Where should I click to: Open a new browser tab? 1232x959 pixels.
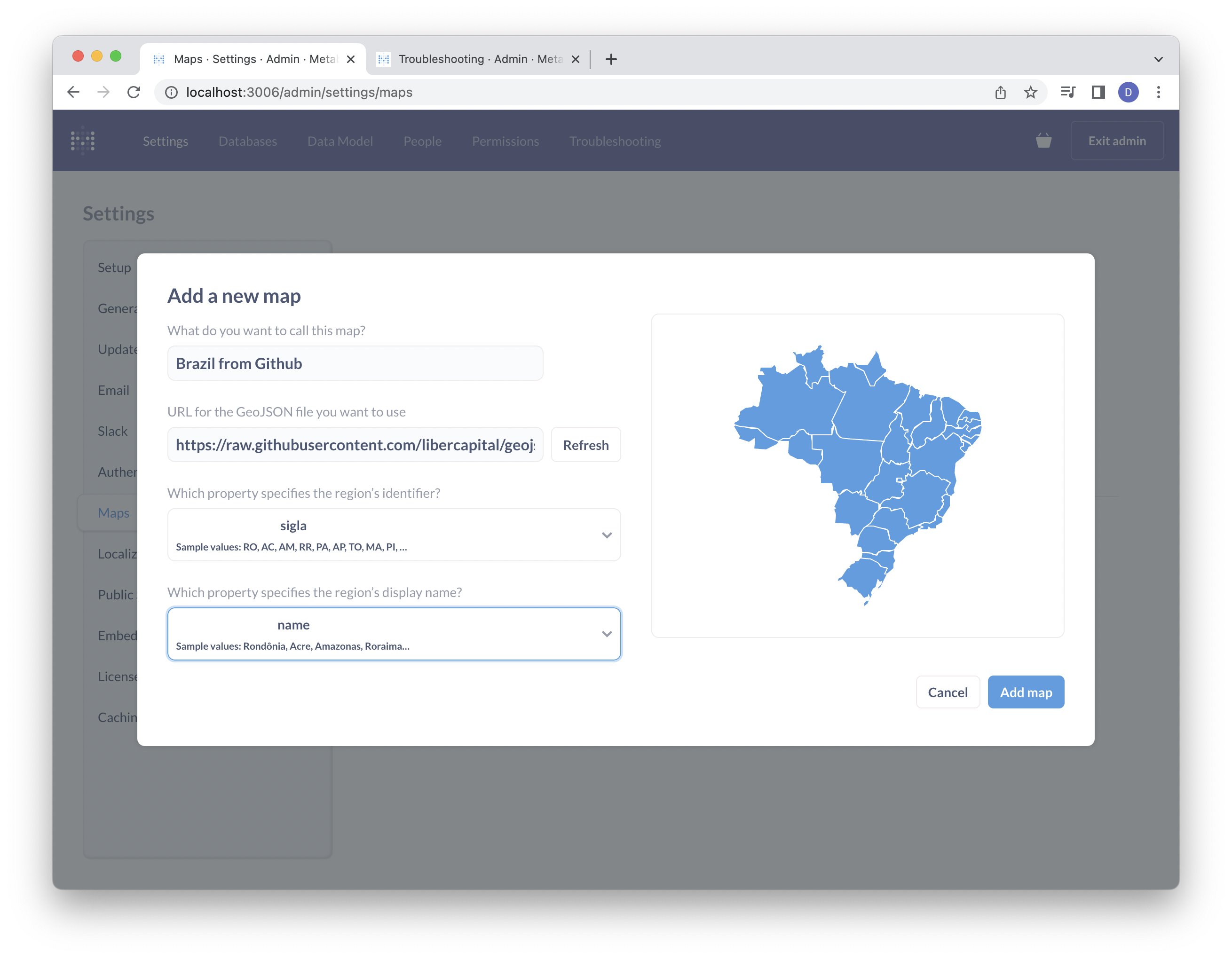tap(611, 59)
